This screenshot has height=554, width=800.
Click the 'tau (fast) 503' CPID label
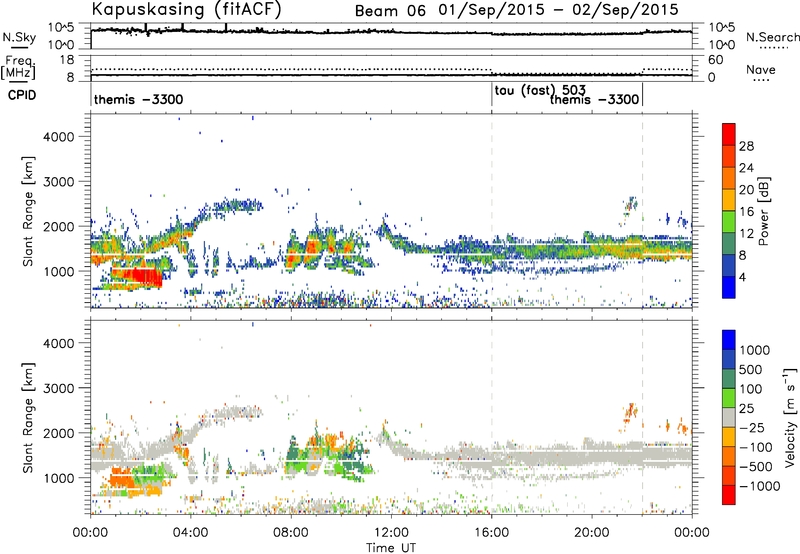point(540,91)
